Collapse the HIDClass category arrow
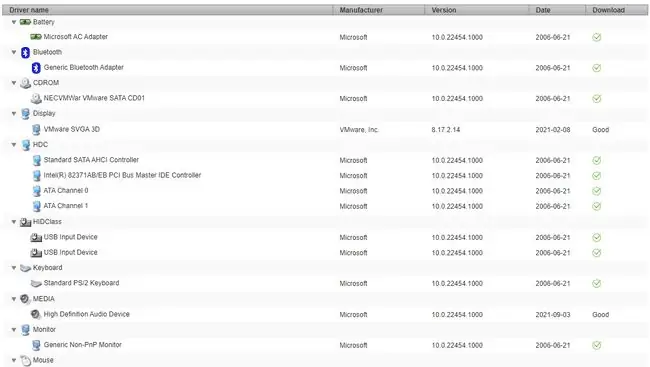Viewport: 650px width, 367px height. 14,222
